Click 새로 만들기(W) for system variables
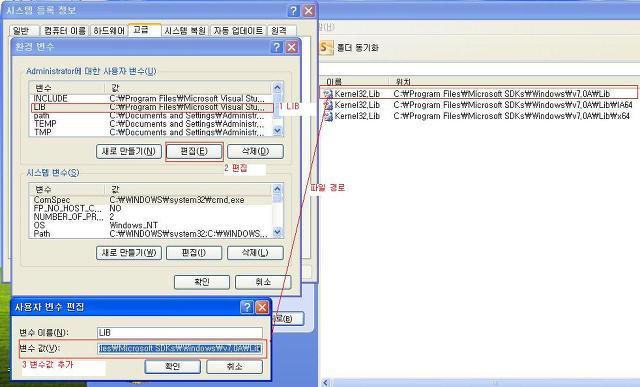Screen dimensions: 640x387 coord(129,253)
